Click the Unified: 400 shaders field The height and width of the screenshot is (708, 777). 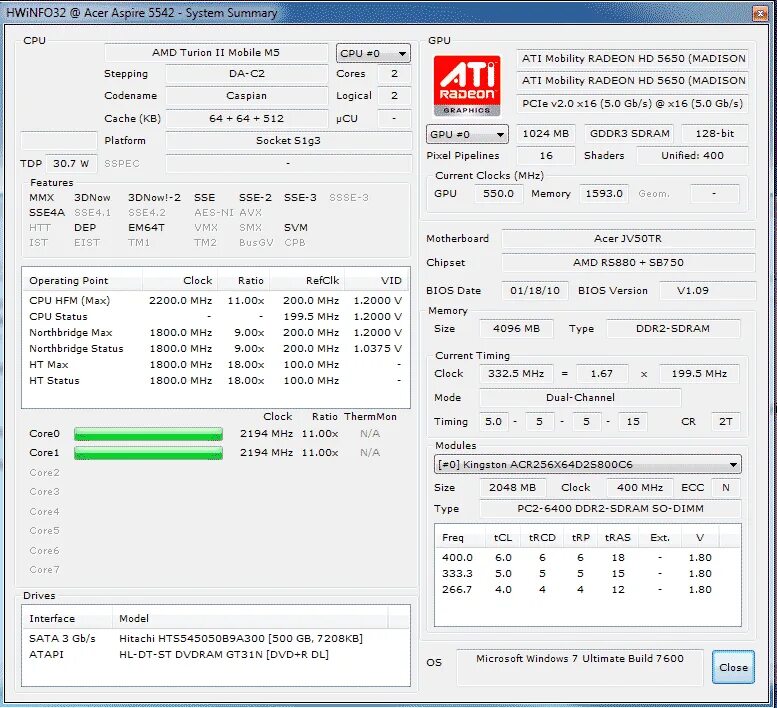coord(692,156)
